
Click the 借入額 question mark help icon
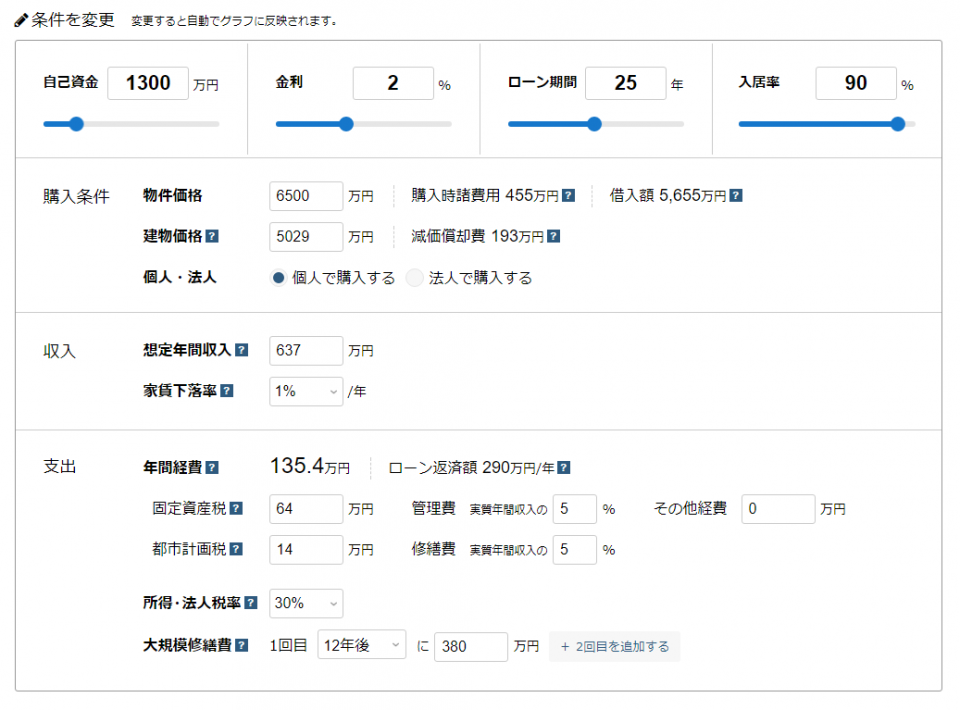pos(735,194)
